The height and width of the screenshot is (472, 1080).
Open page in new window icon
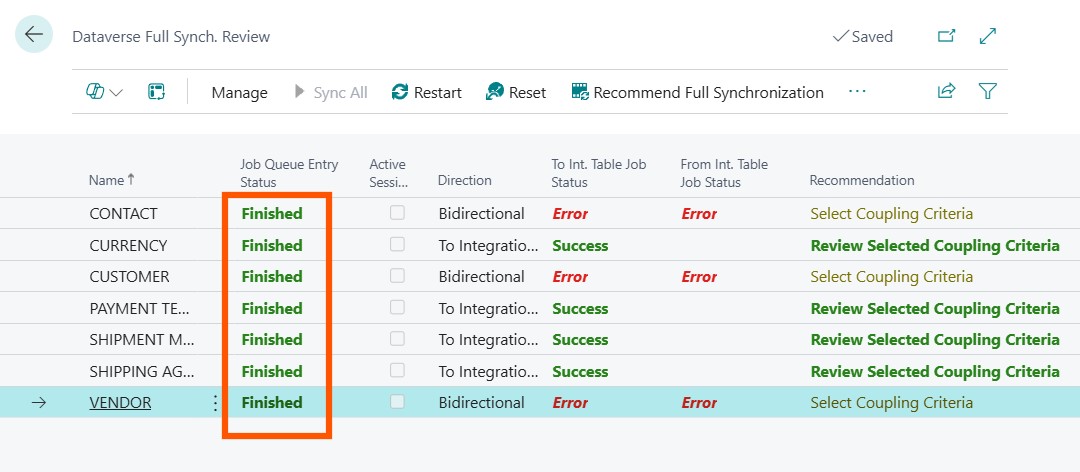(946, 36)
